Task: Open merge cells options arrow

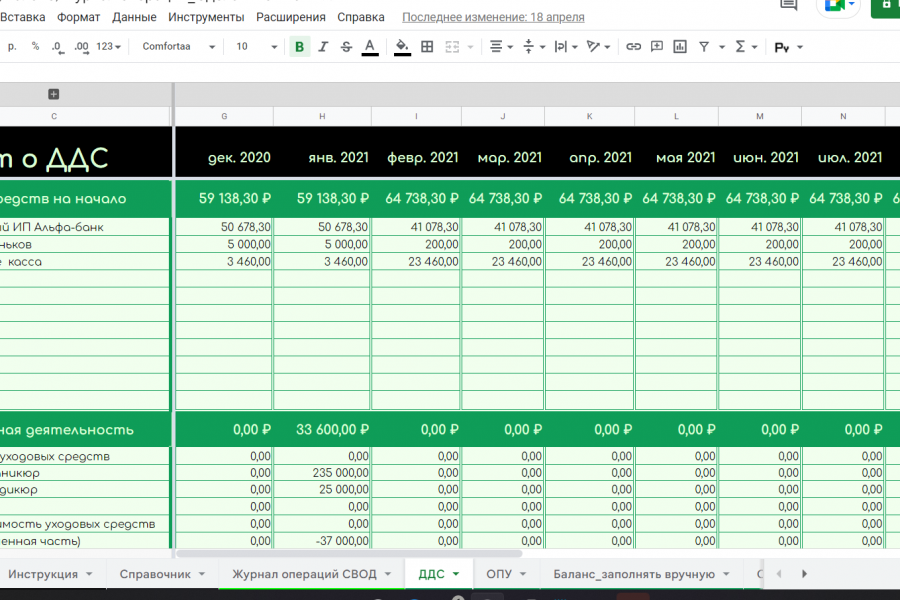Action: click(x=471, y=47)
